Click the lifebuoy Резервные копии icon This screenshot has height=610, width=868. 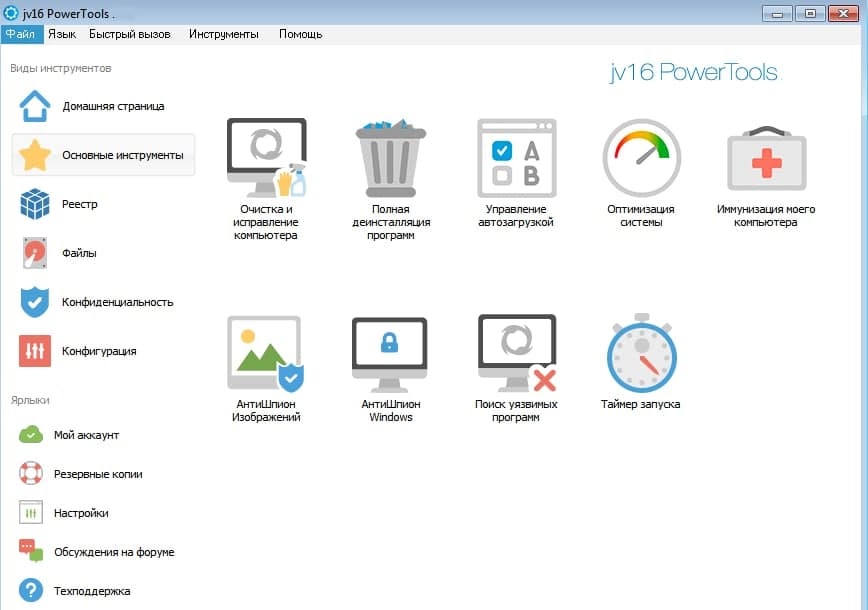30,474
